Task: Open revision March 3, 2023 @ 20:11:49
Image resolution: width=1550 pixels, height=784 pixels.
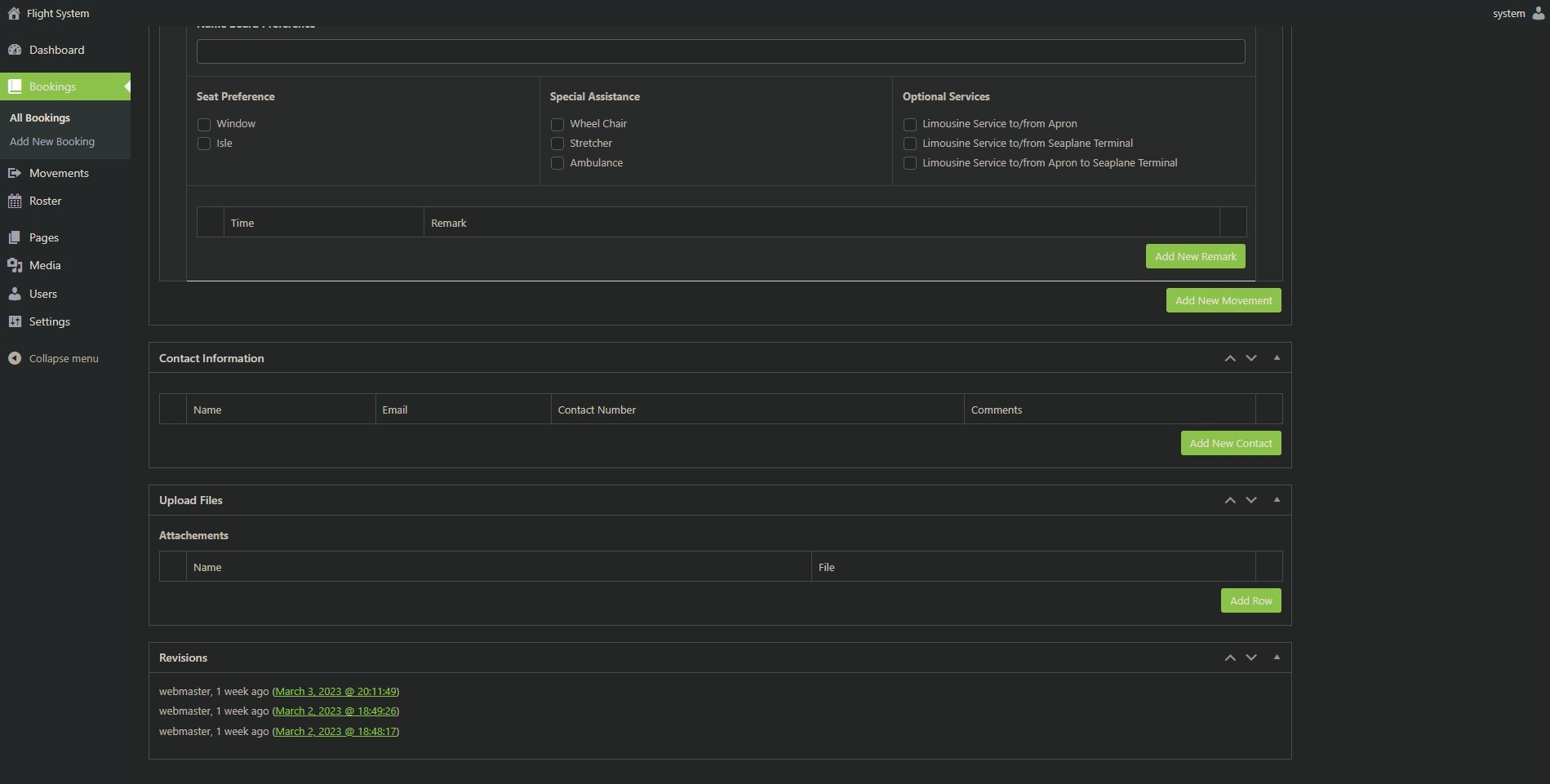Action: 335,691
